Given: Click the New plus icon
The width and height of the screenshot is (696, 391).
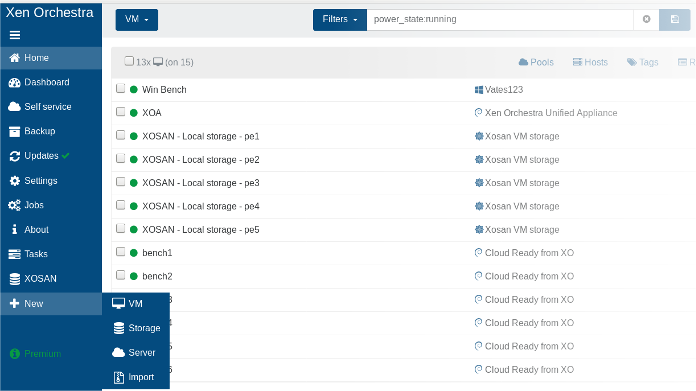Looking at the screenshot, I should coord(15,304).
